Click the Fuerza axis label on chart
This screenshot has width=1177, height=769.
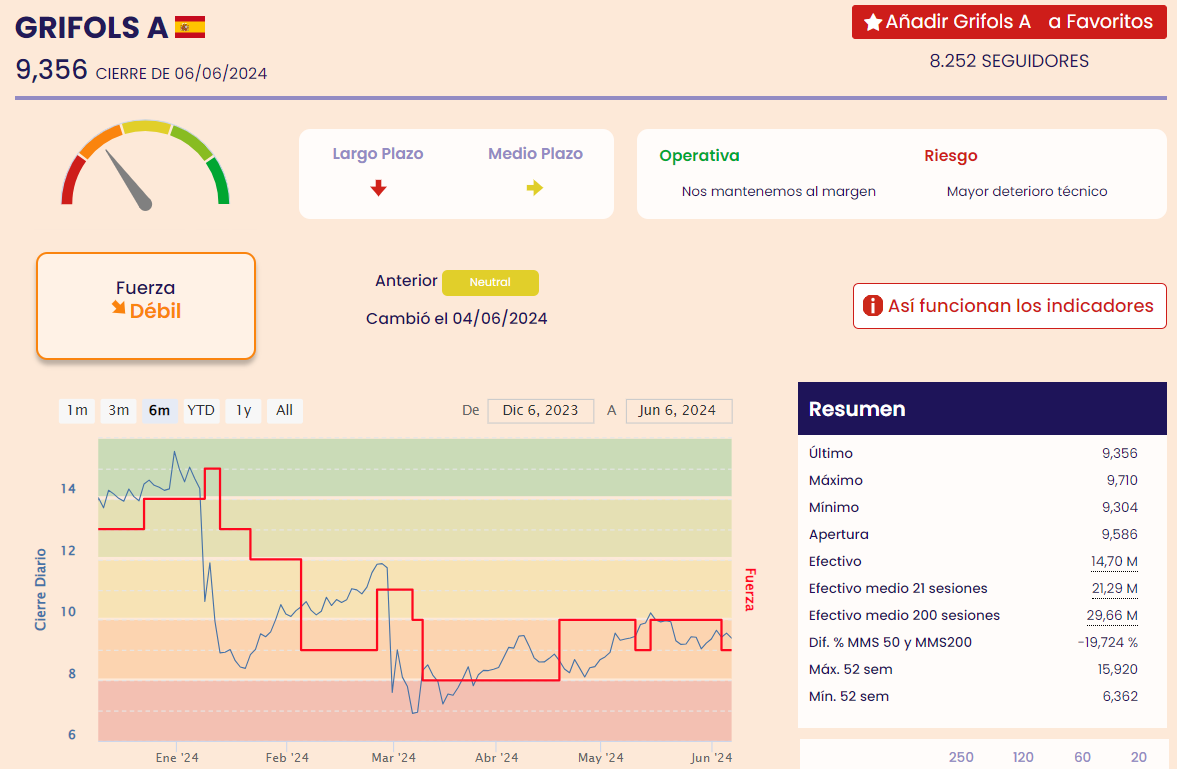pyautogui.click(x=749, y=590)
